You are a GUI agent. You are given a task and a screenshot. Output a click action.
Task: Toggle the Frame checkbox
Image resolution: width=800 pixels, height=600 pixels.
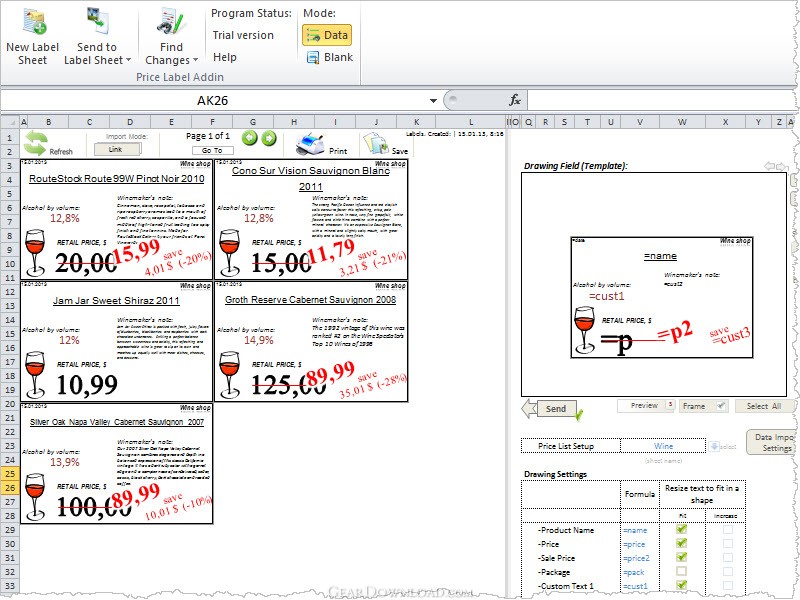click(721, 406)
